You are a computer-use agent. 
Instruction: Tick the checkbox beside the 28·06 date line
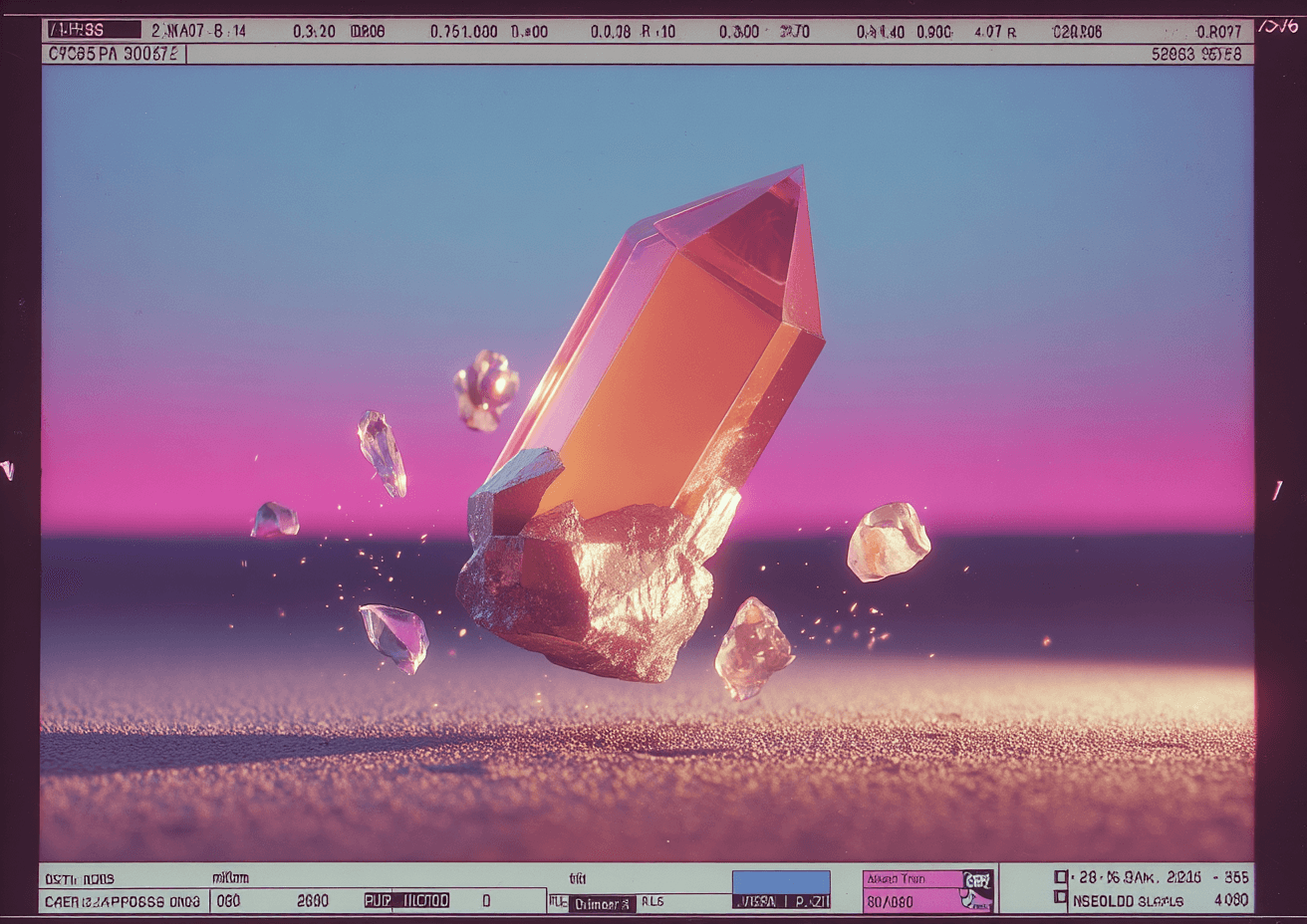(x=1061, y=877)
